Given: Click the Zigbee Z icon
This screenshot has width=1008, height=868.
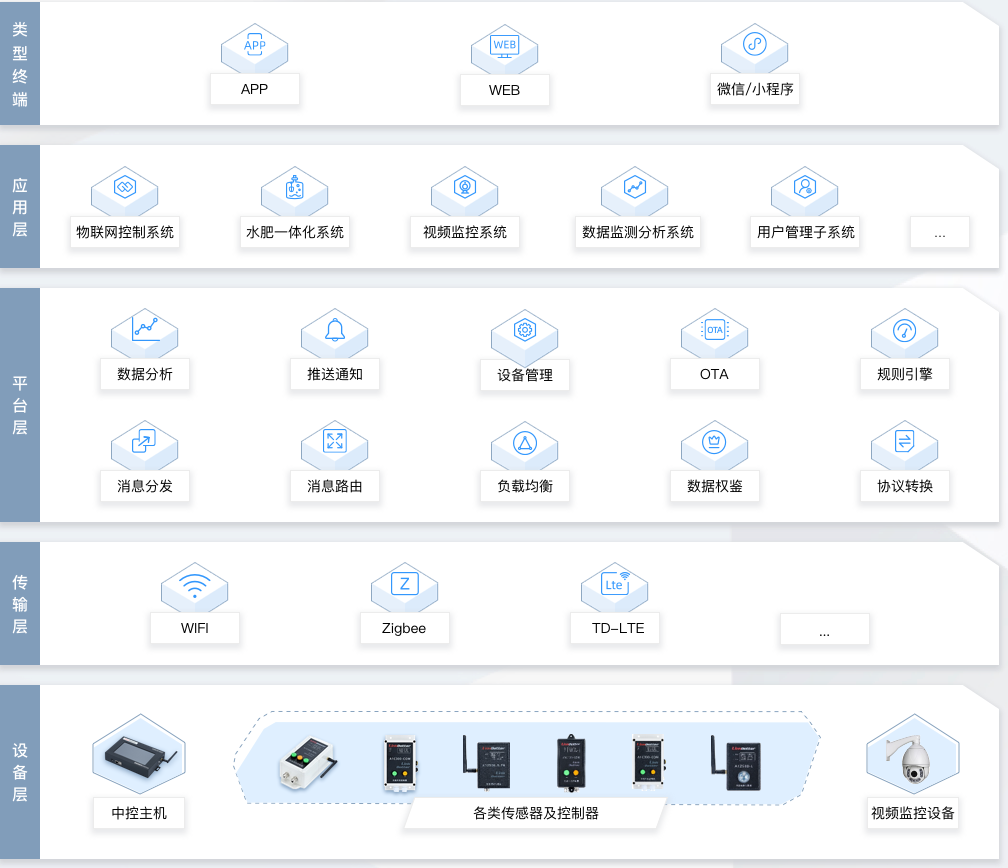Looking at the screenshot, I should 405,585.
